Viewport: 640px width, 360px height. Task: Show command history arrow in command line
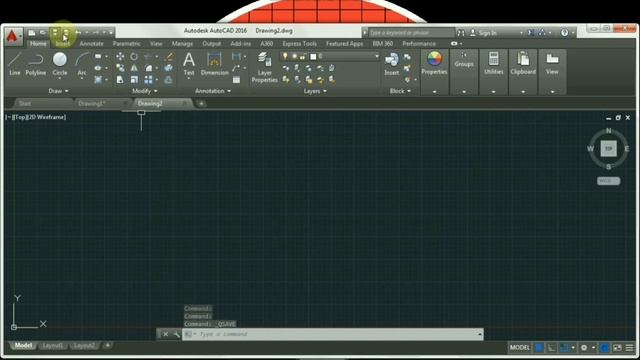pyautogui.click(x=480, y=334)
